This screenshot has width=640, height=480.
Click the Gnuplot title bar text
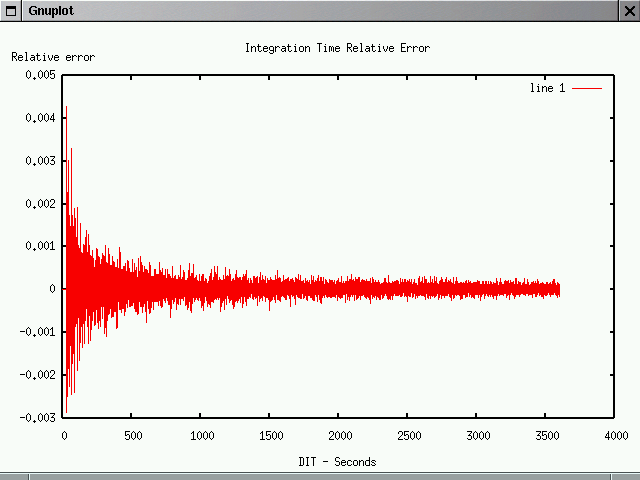click(50, 11)
